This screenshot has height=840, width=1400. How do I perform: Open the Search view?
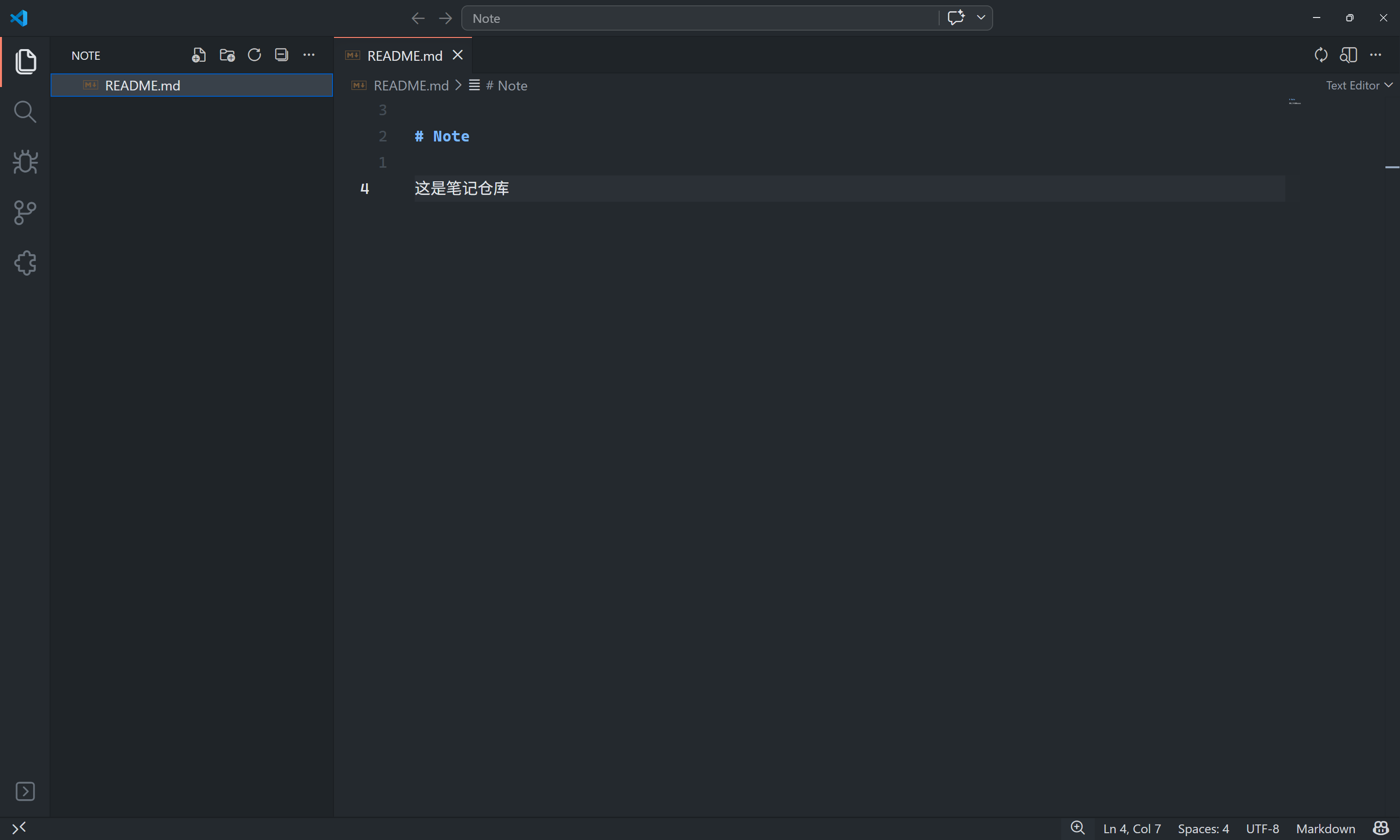(x=25, y=111)
